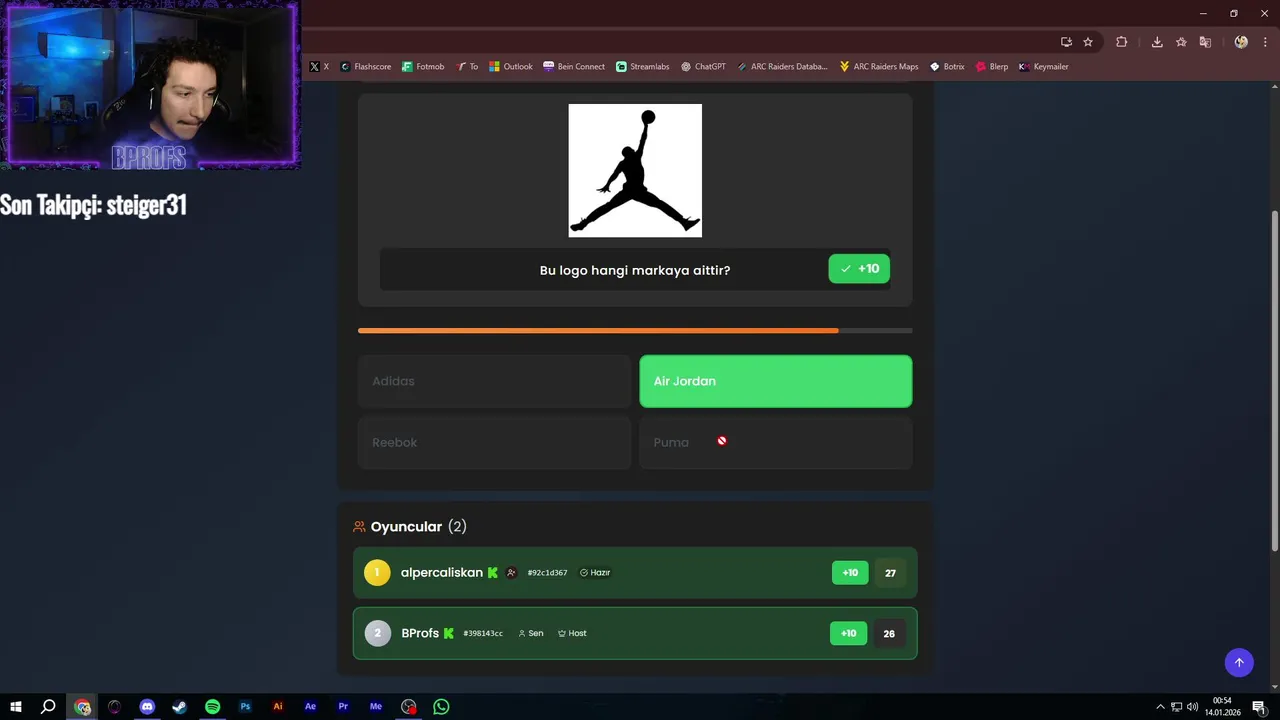
Task: Click the orange question timer bar
Action: coord(635,330)
